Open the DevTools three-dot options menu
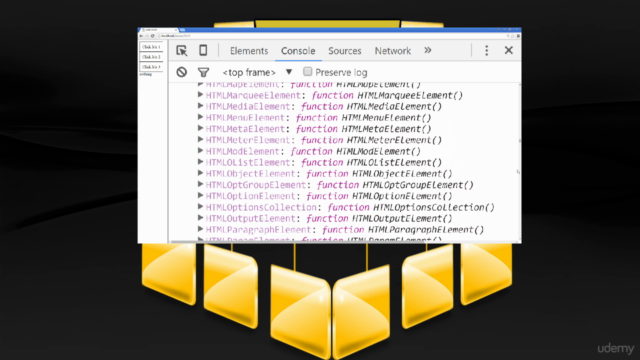This screenshot has height=360, width=640. (x=486, y=50)
